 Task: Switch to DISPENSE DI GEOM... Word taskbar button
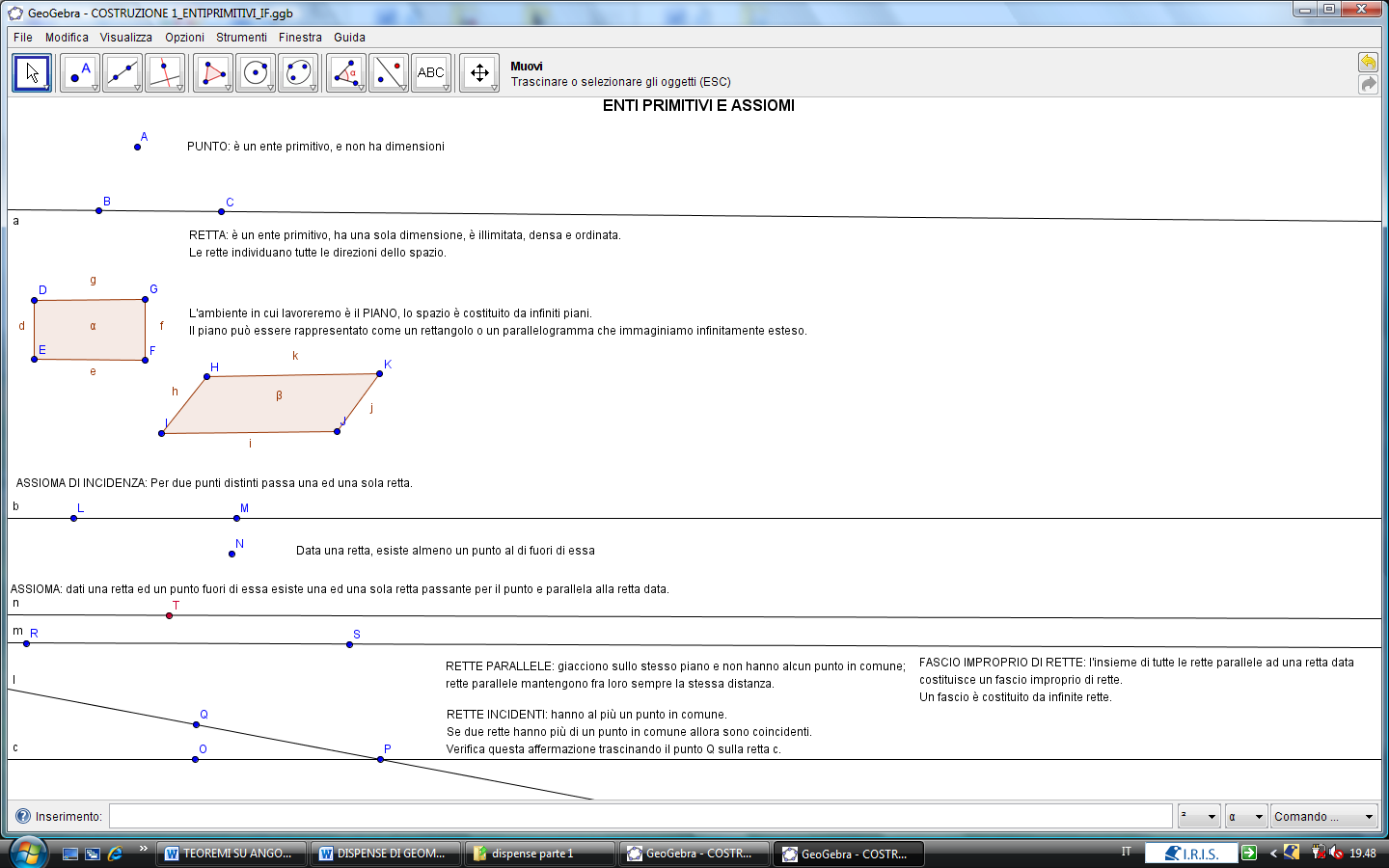click(384, 854)
